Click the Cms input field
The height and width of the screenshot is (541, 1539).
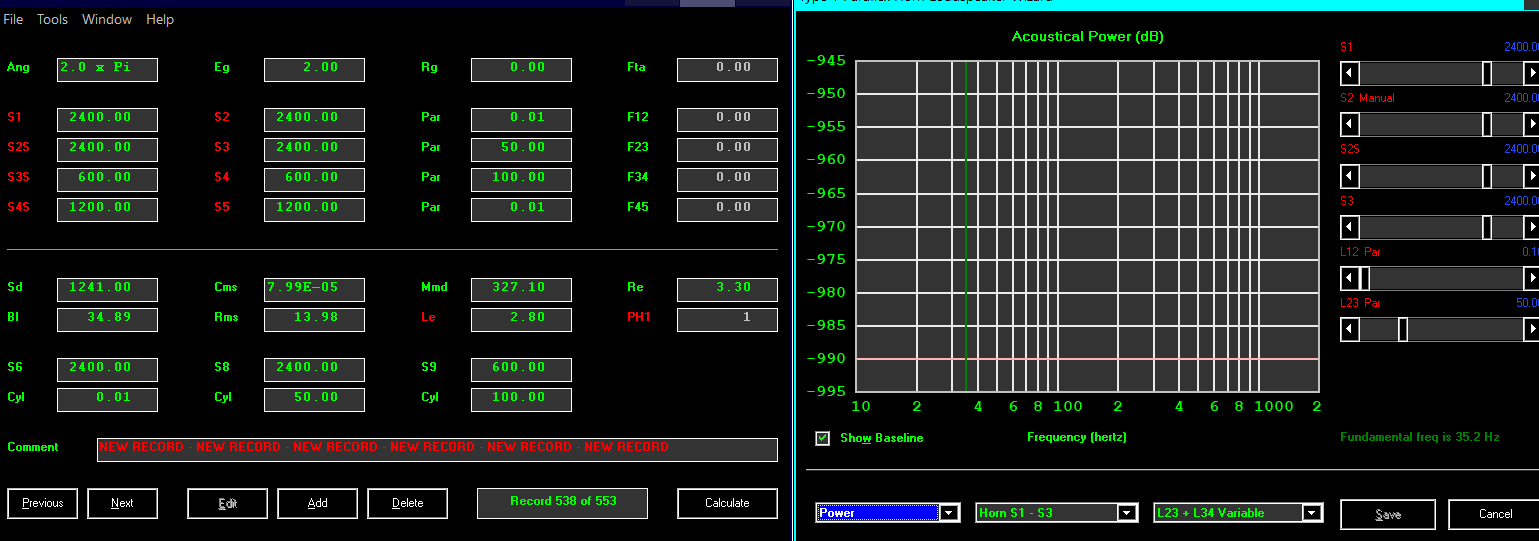click(x=314, y=289)
